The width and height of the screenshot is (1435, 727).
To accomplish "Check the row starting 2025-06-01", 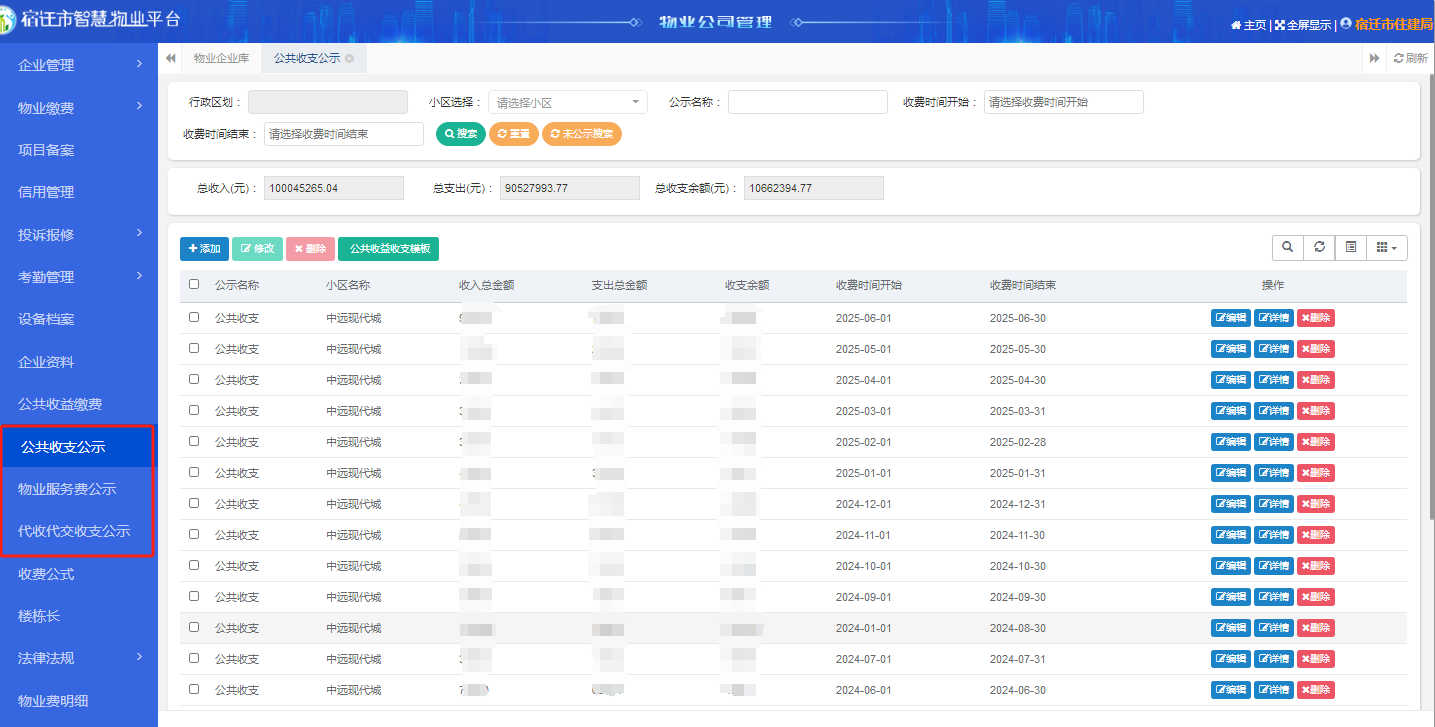I will pyautogui.click(x=194, y=317).
